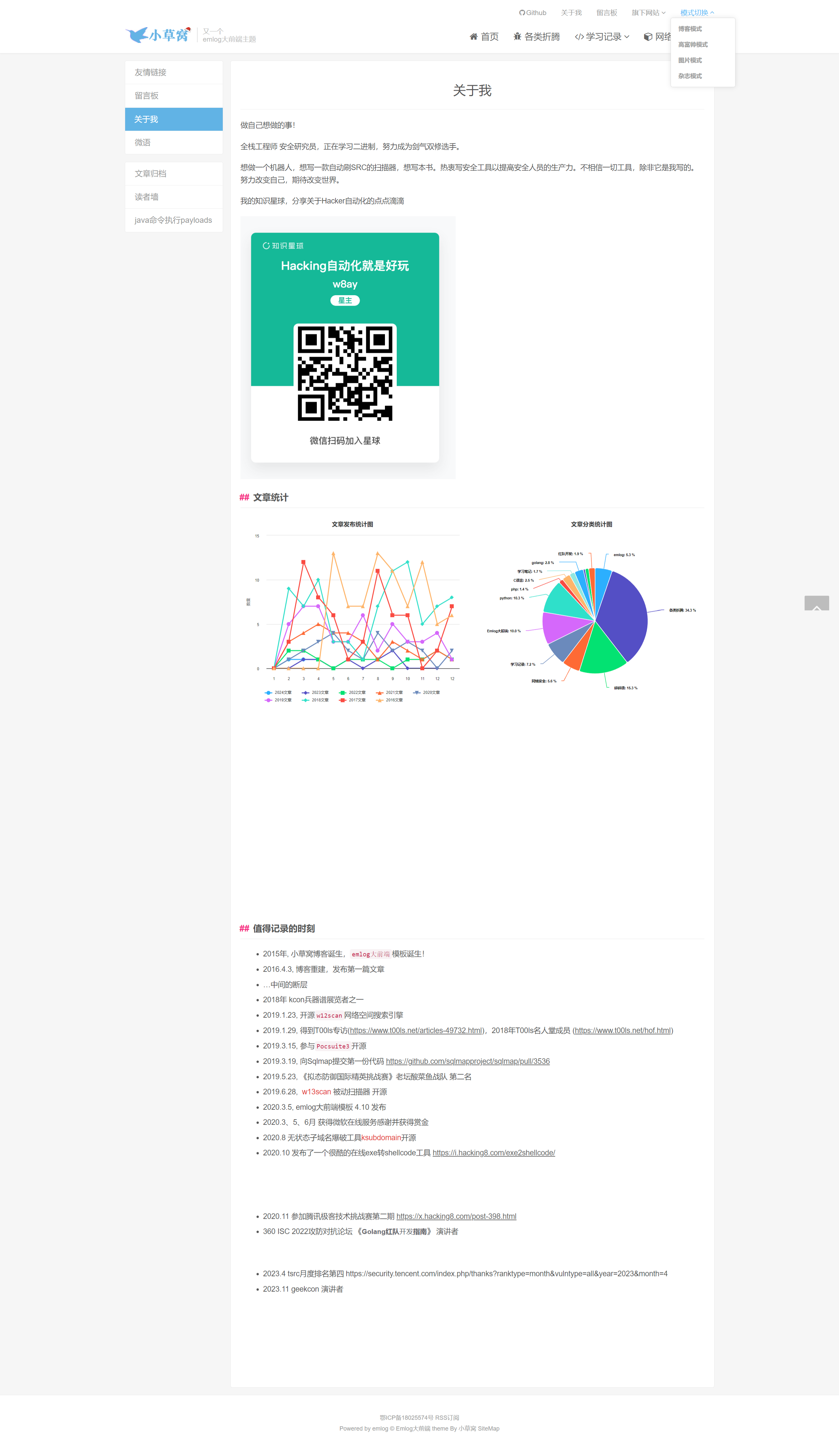Click the bug icon for 各类折腾
This screenshot has width=839, height=1456.
pos(517,36)
